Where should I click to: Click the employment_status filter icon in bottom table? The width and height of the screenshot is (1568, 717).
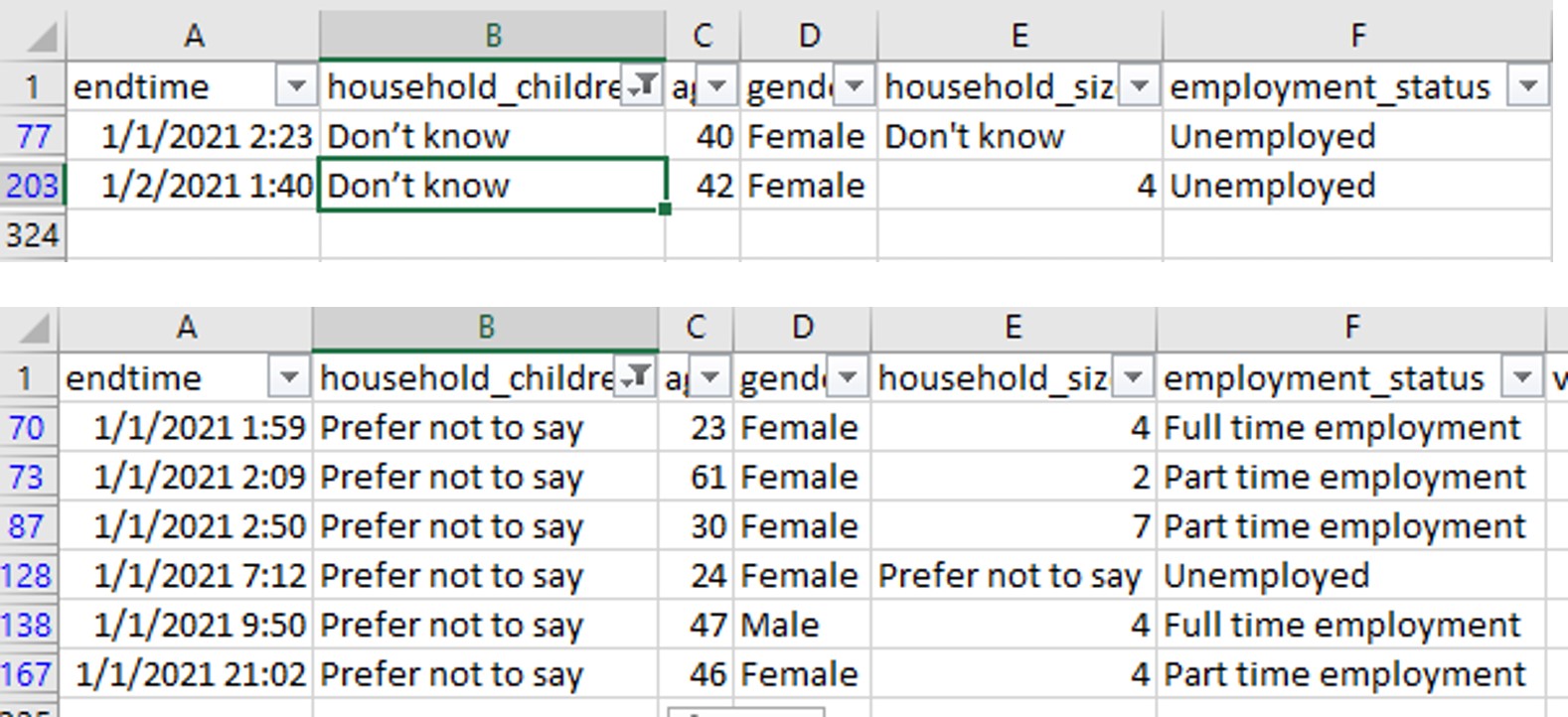point(1521,378)
